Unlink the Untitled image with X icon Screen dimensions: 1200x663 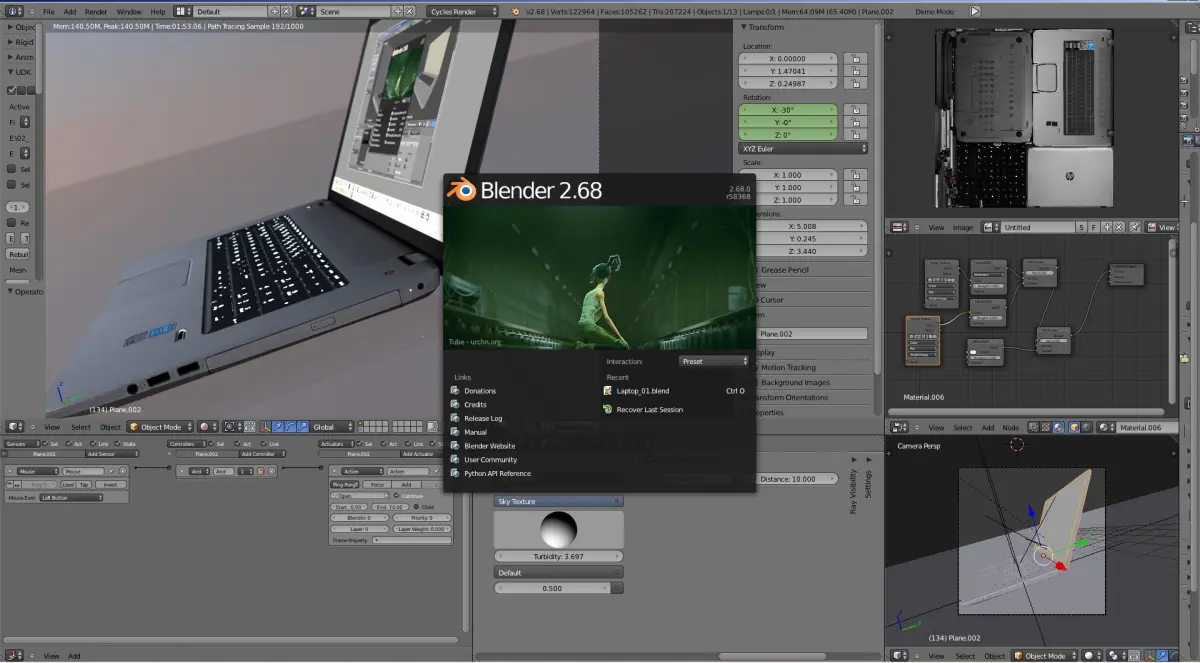tap(1118, 227)
